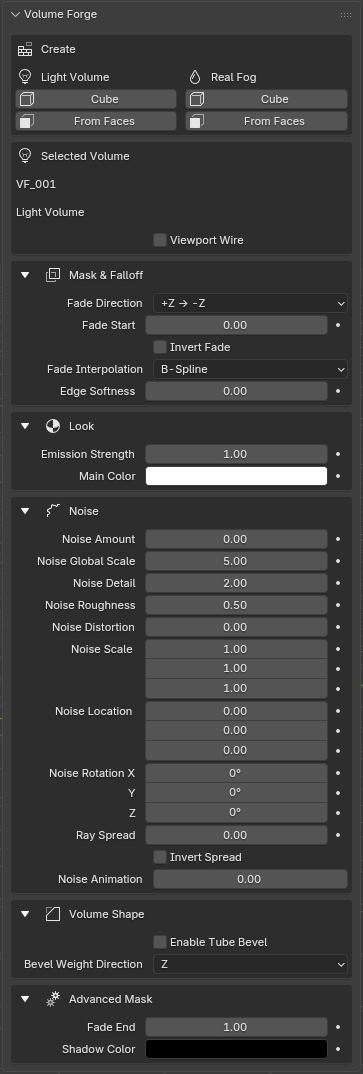Viewport: 363px width, 1074px height.
Task: Click the Noise Roughness slider
Action: 236,605
